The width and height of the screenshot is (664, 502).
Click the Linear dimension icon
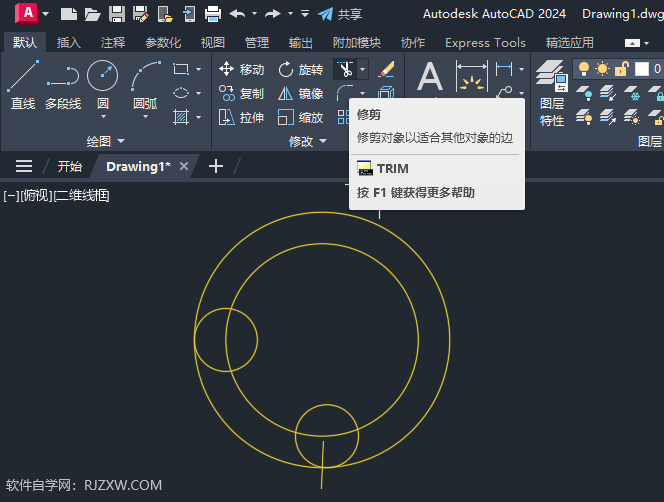[x=504, y=69]
